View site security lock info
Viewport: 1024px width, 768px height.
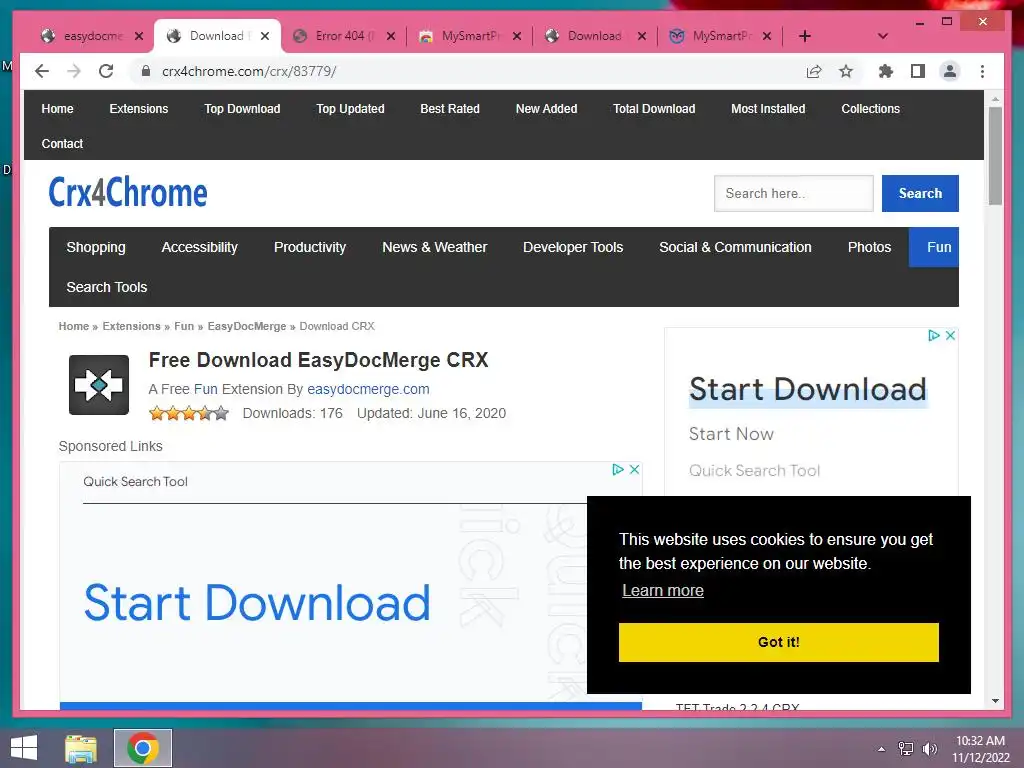click(146, 71)
